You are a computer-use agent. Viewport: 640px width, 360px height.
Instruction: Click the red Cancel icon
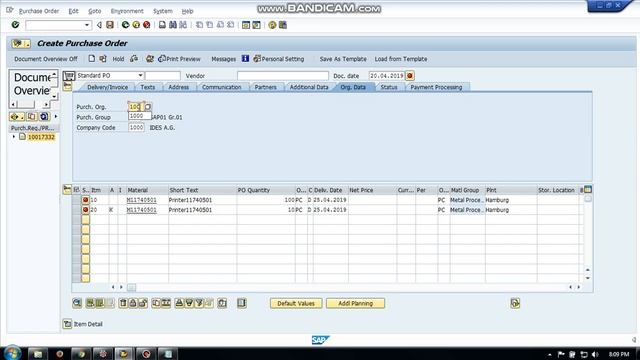coord(147,25)
